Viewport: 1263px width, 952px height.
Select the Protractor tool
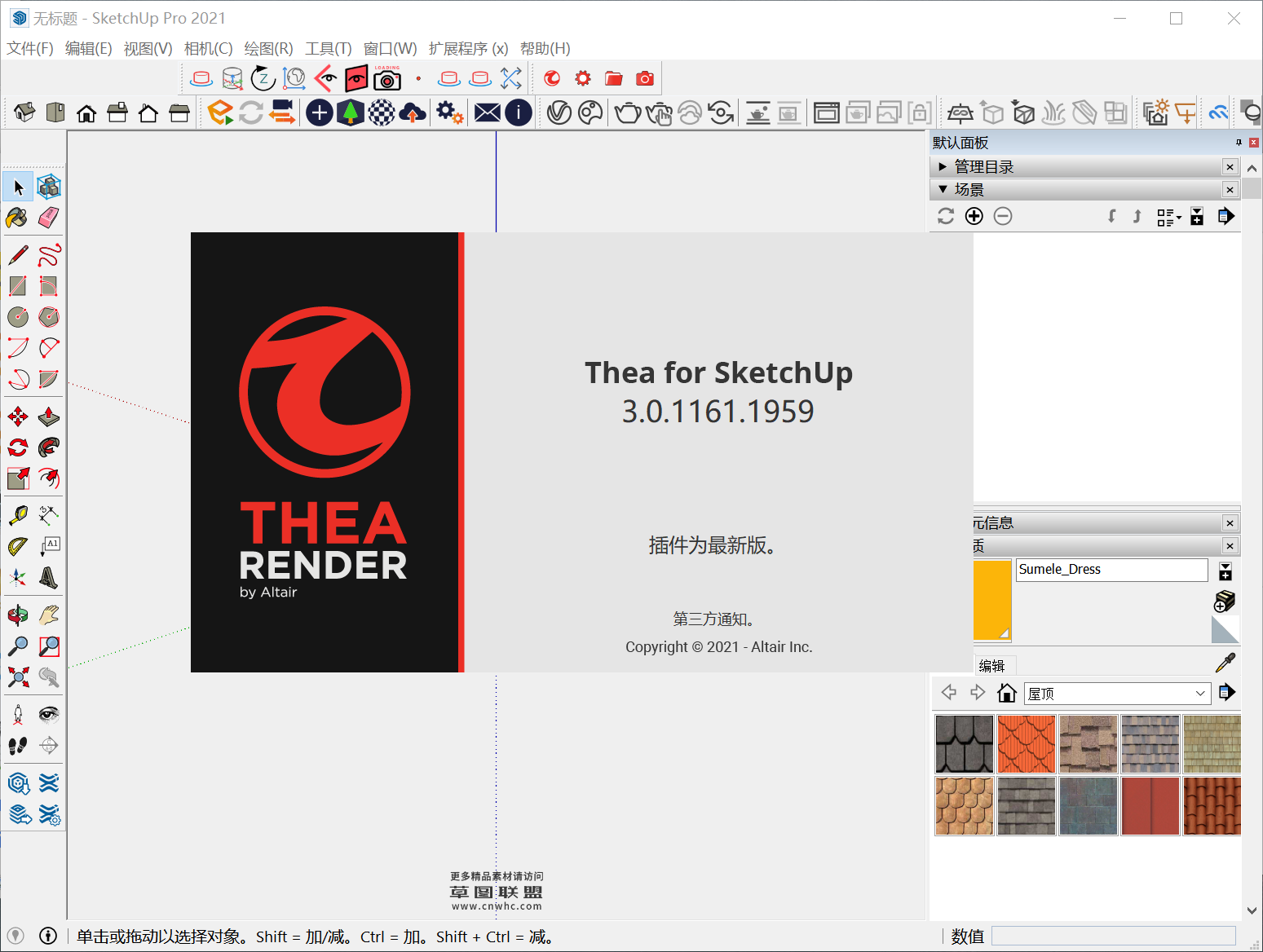click(x=18, y=546)
